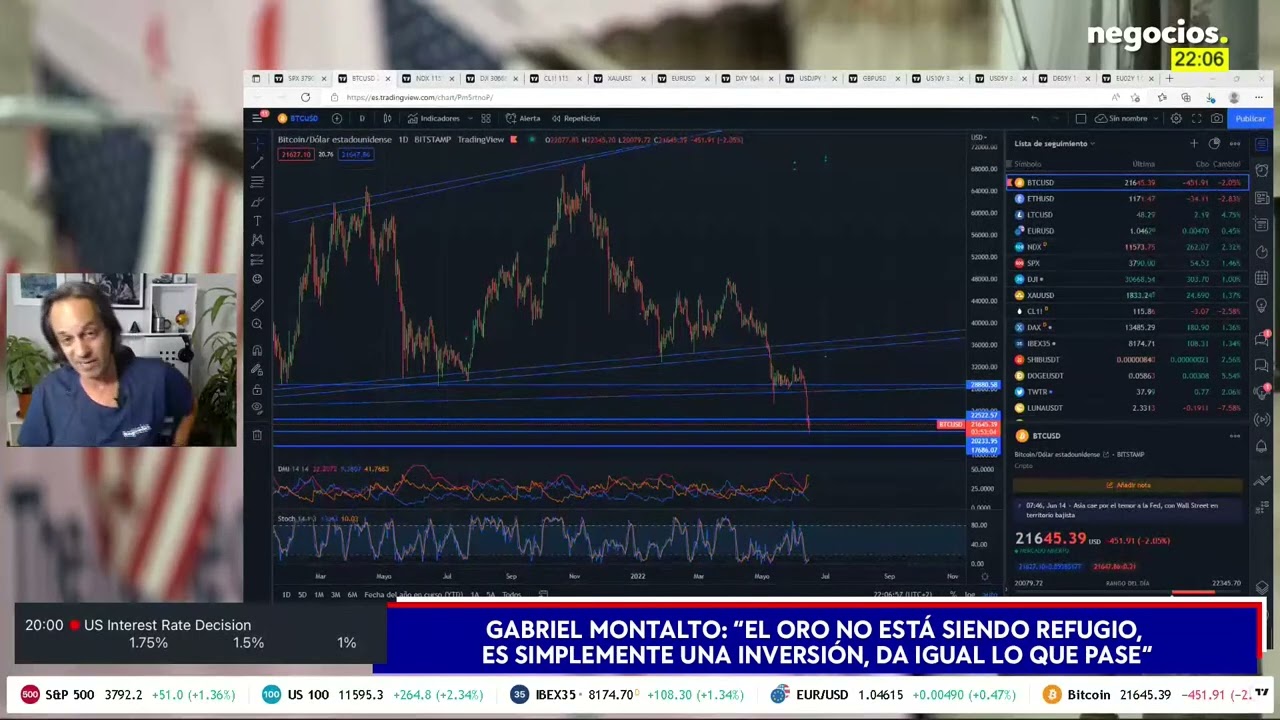Select XAUUSD row in watchlist
Image resolution: width=1280 pixels, height=720 pixels.
click(x=1128, y=295)
